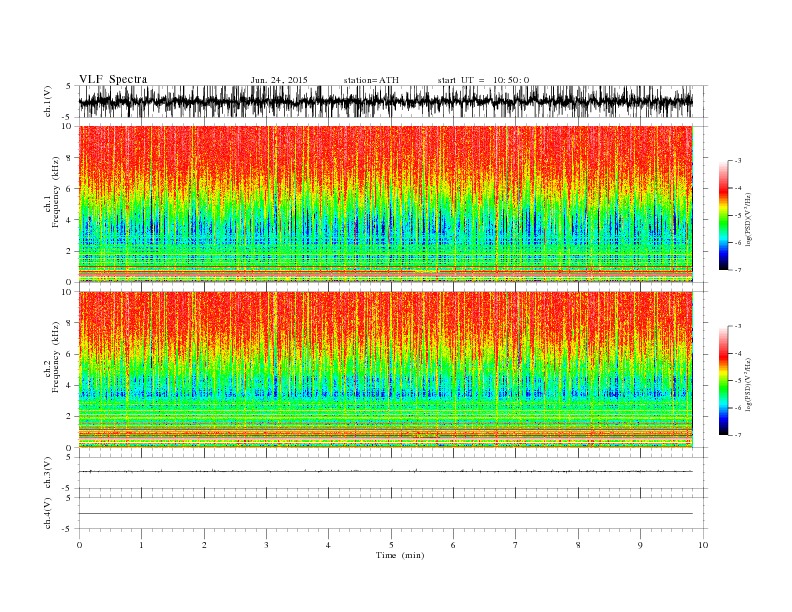Click time axis tick label "3"
Image resolution: width=792 pixels, height=612 pixels.
point(266,545)
